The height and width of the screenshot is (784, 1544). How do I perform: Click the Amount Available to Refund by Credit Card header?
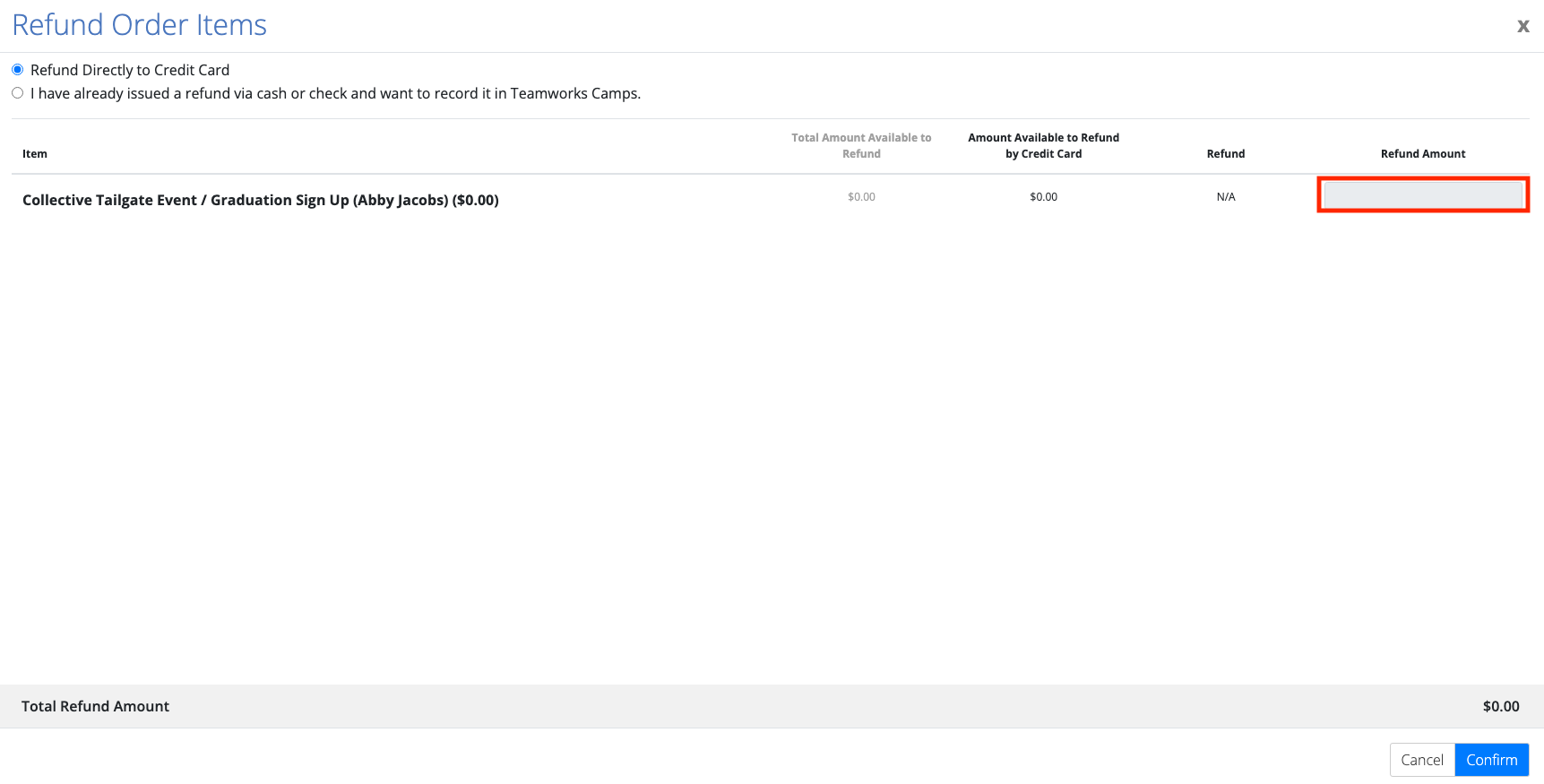point(1043,145)
